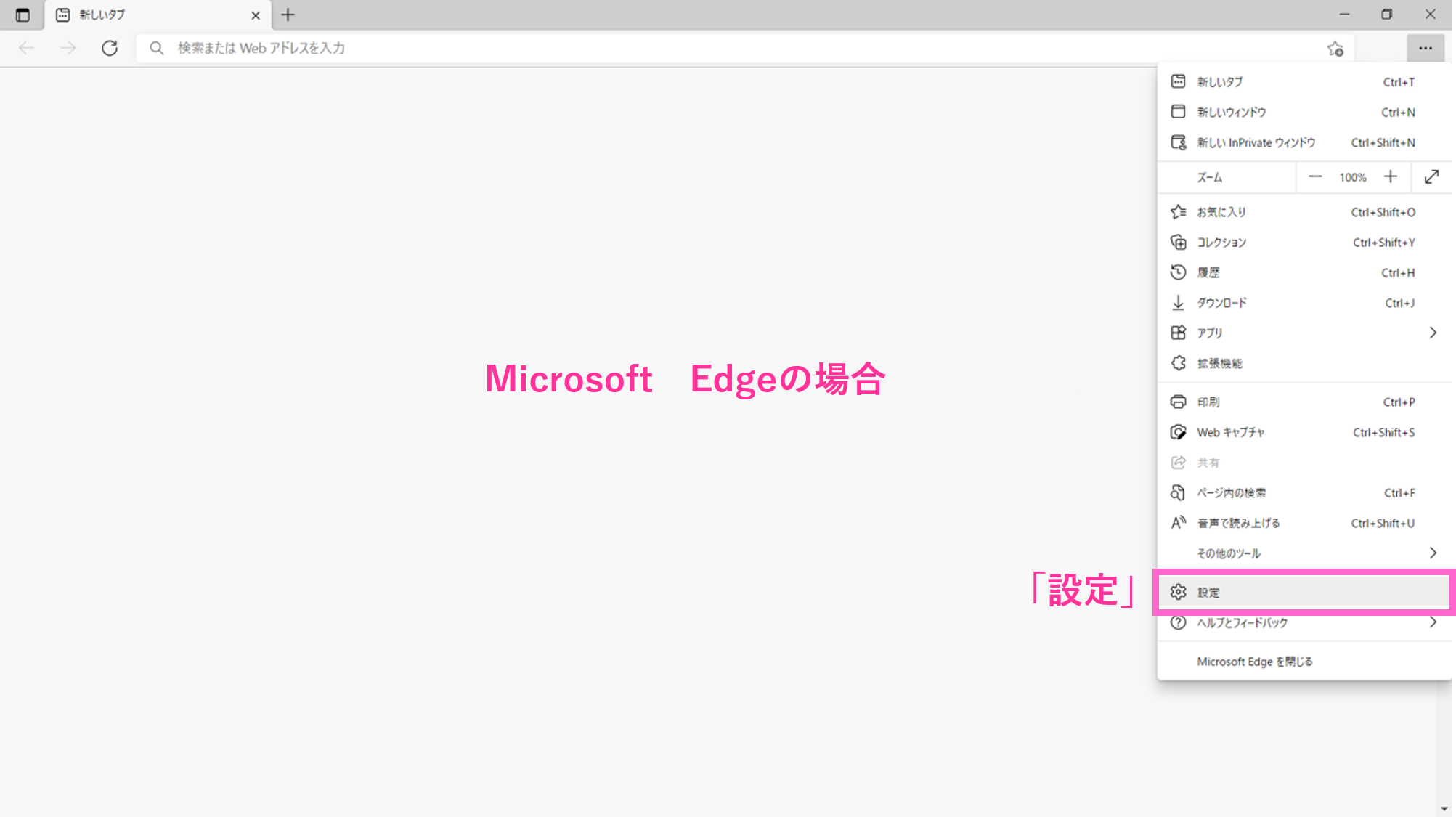The height and width of the screenshot is (817, 1456).
Task: Start ページ内の検索 (Find on page)
Action: tap(1232, 492)
